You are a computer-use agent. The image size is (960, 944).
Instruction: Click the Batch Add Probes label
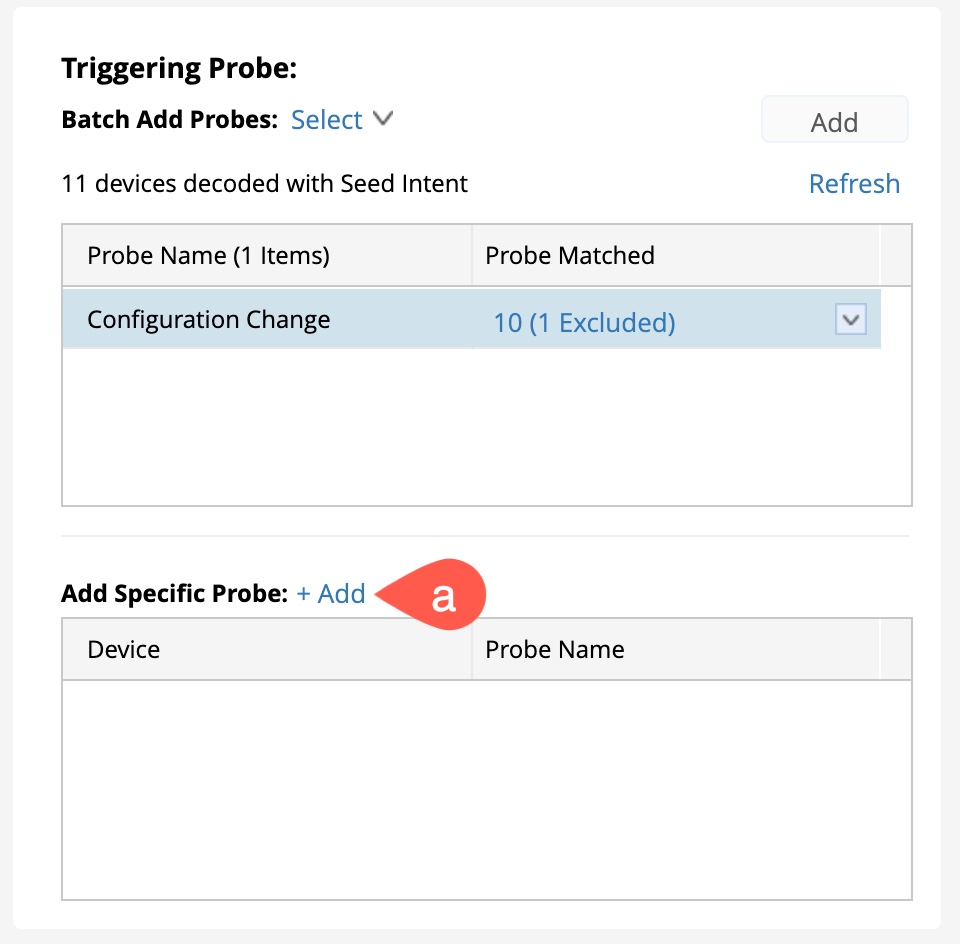point(169,120)
